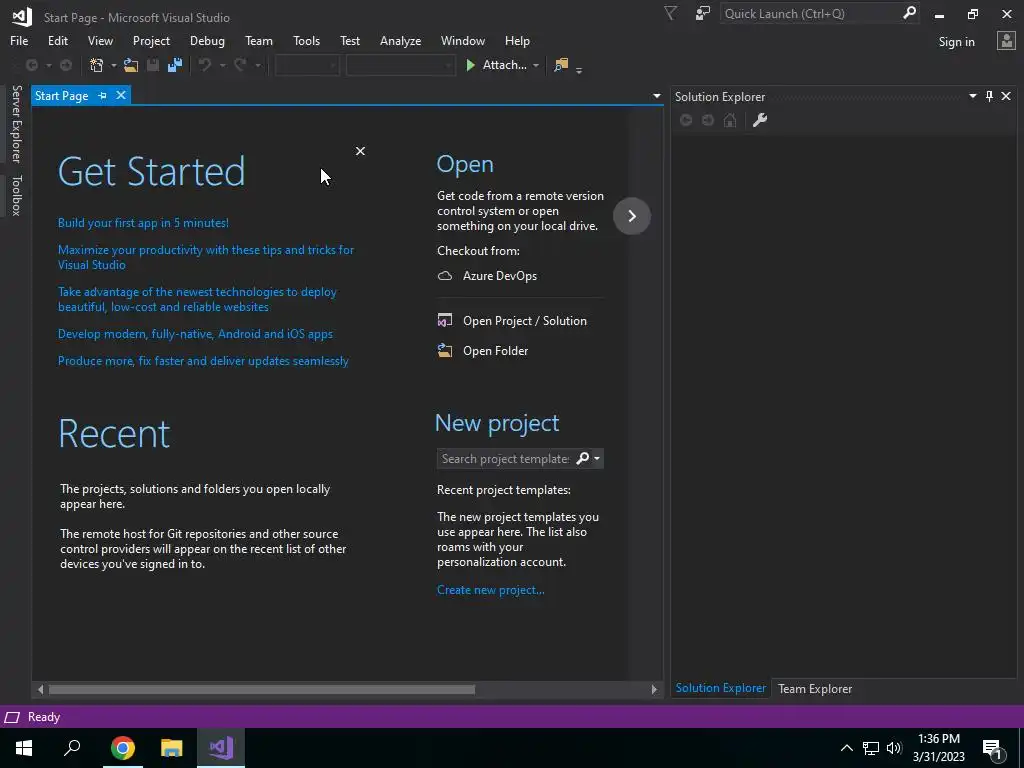Click the taskbar volume speaker icon

tap(894, 748)
